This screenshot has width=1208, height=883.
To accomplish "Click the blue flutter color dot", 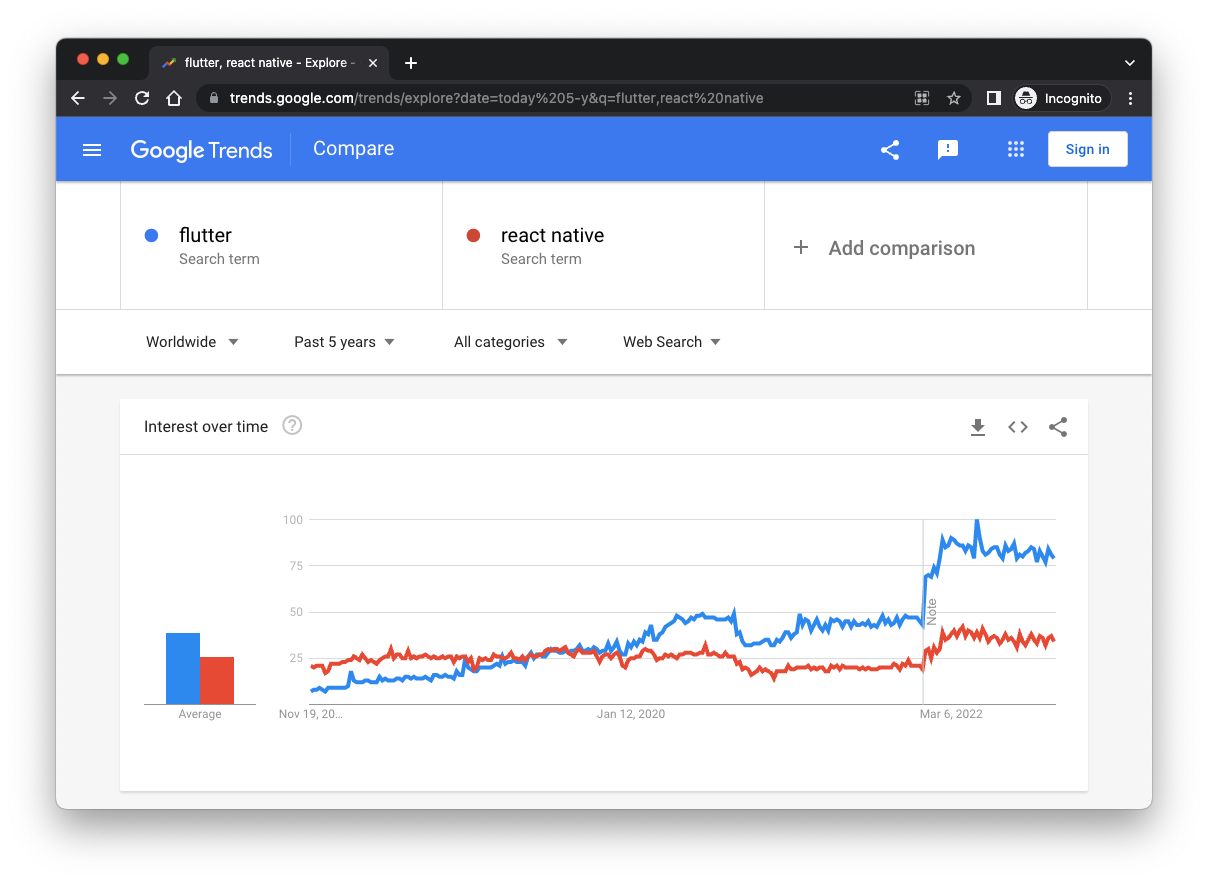I will coord(151,235).
